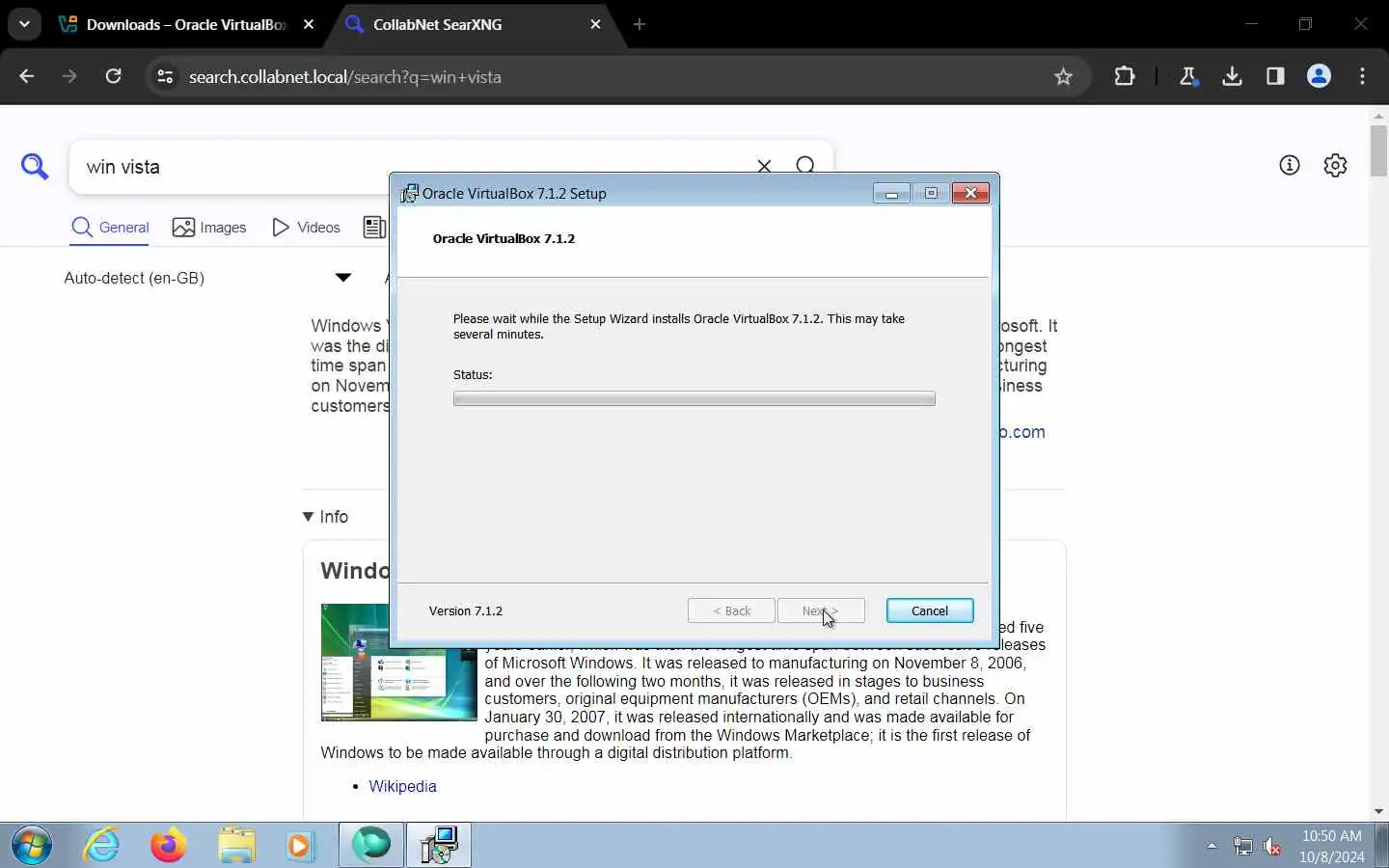Open the Auto-detect (en-GB) language dropdown

(x=207, y=278)
